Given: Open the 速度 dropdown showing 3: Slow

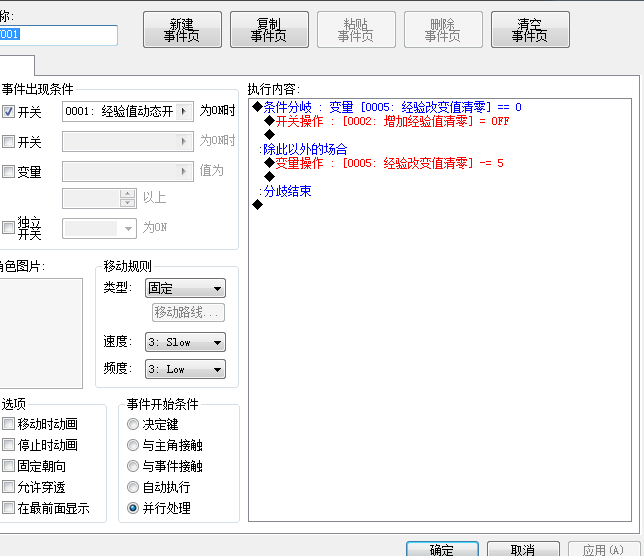Looking at the screenshot, I should pyautogui.click(x=185, y=342).
